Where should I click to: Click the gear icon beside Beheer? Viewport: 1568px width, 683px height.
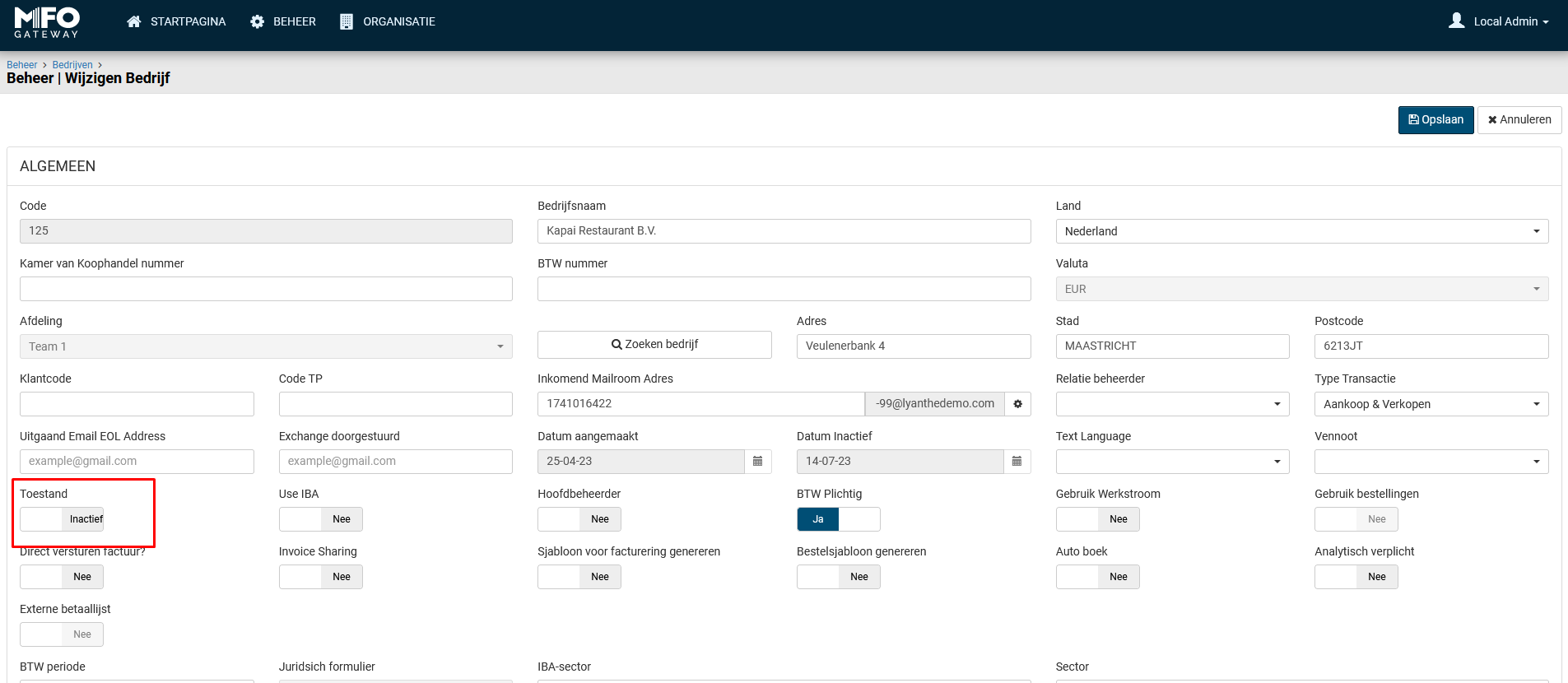coord(258,21)
